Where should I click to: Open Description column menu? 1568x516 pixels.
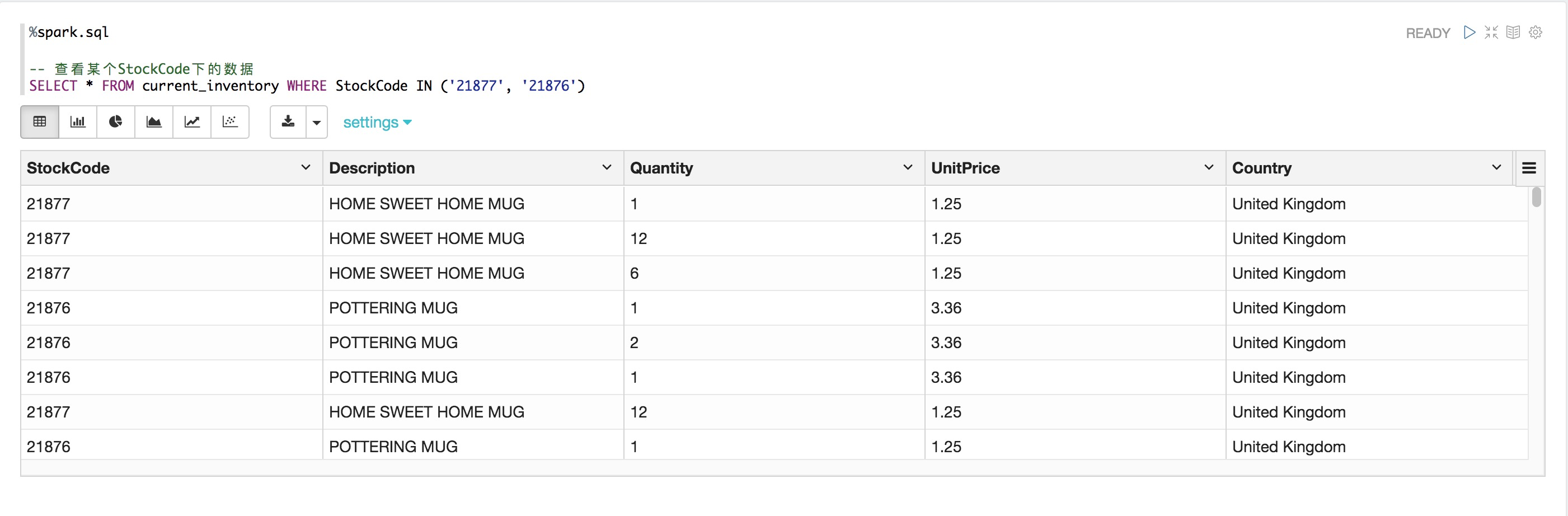coord(606,167)
